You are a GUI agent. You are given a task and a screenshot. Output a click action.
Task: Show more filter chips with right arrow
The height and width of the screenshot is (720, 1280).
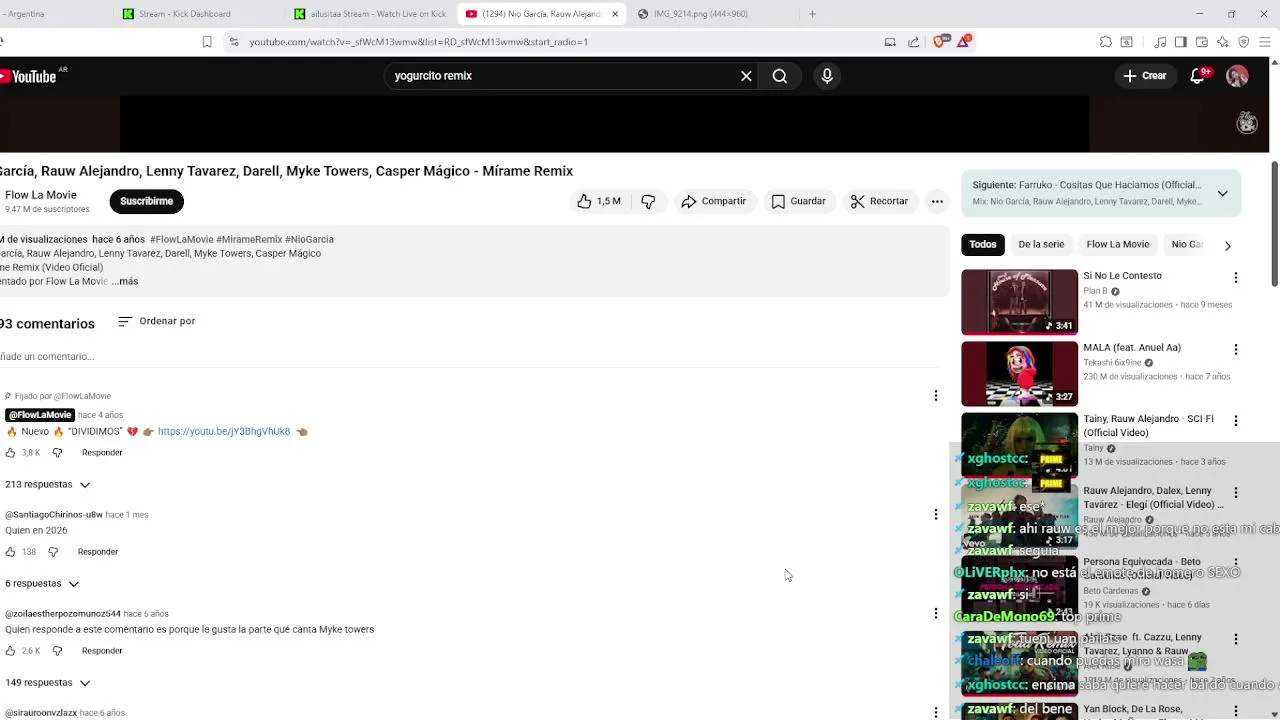1227,245
